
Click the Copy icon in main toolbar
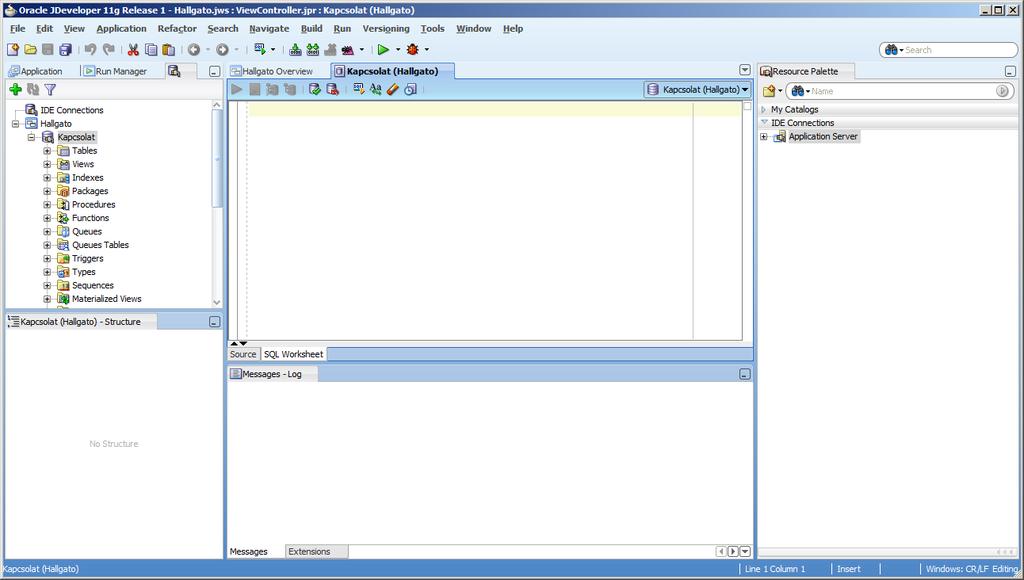coord(151,50)
